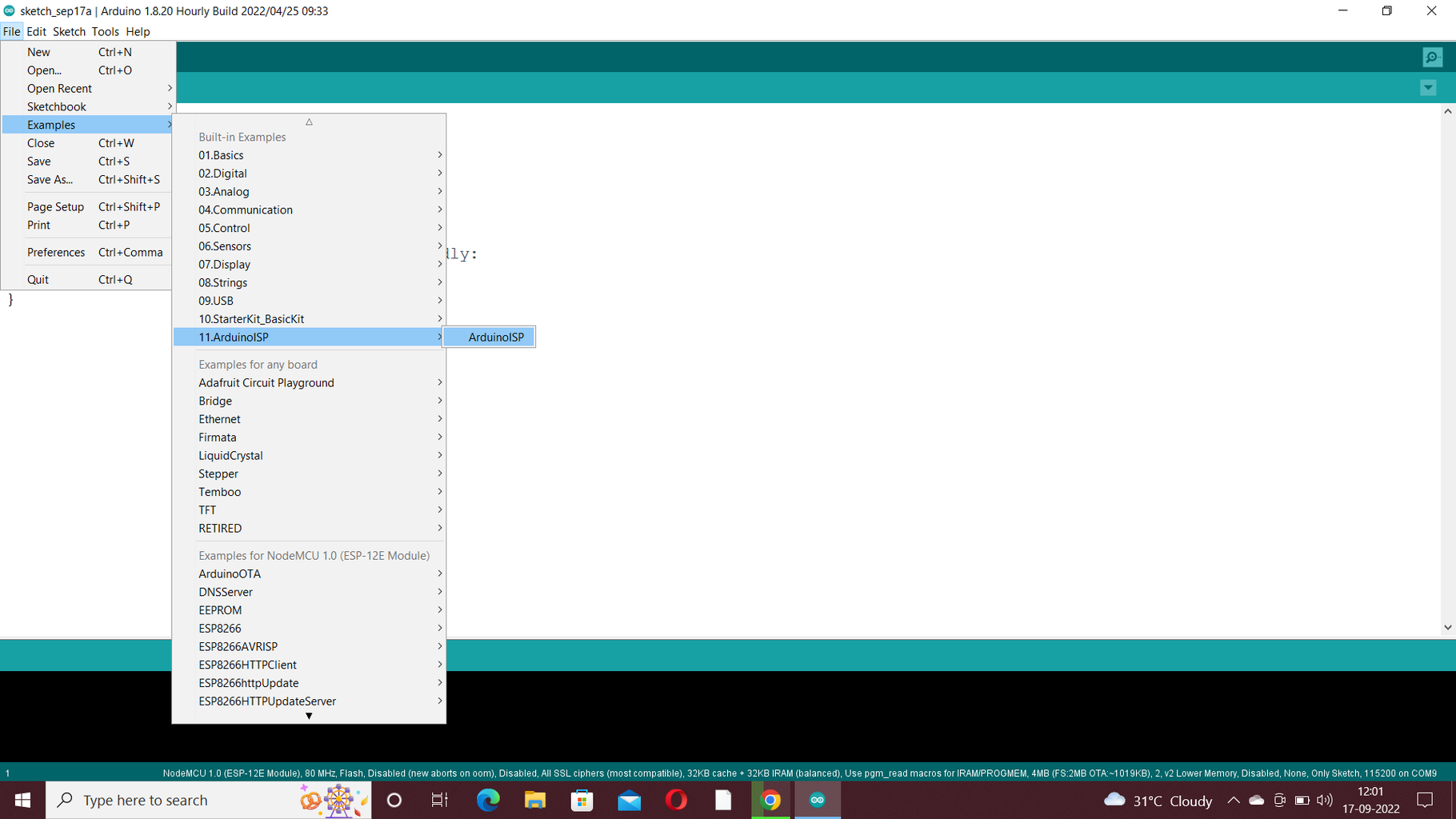Expand the ESP8266HTTPClient examples submenu

(x=309, y=665)
